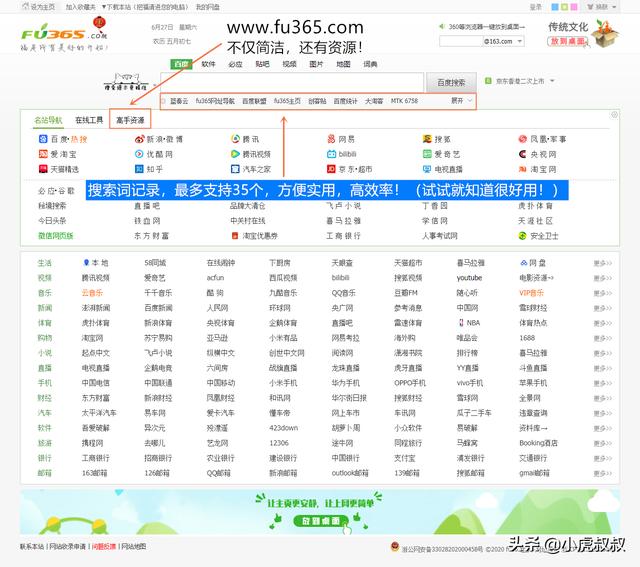This screenshot has height=567, width=640.
Task: Pick the pink theme color swatch
Action: [x=573, y=7]
